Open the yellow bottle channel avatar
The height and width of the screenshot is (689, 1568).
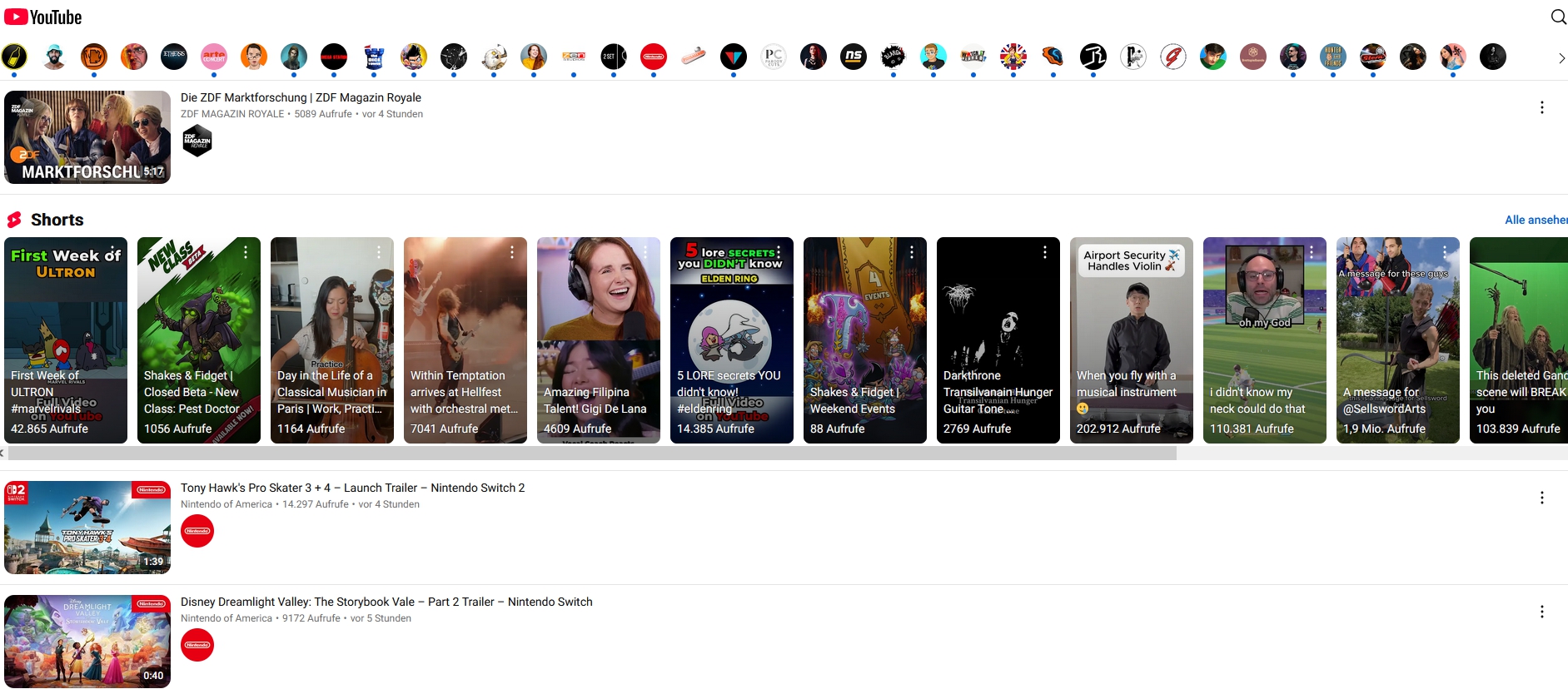tap(14, 57)
